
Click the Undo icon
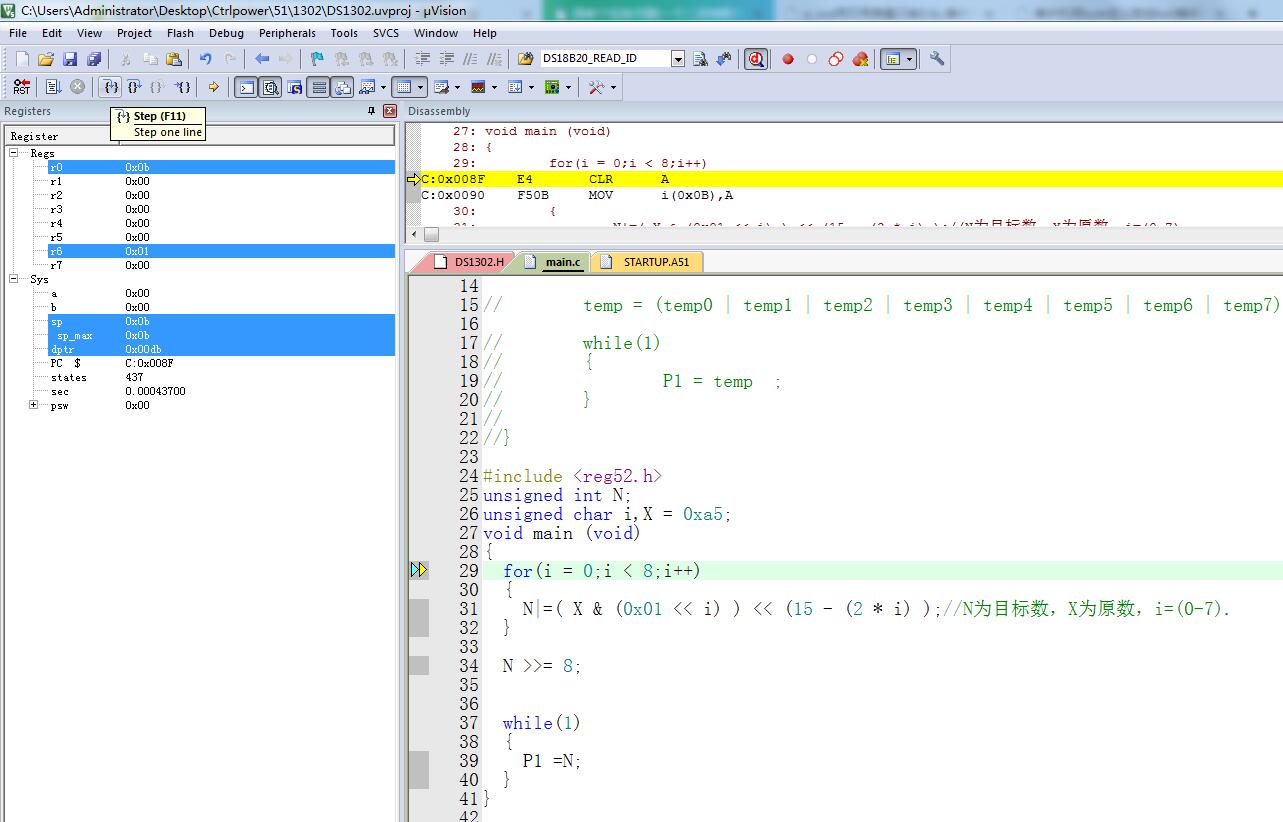point(206,59)
